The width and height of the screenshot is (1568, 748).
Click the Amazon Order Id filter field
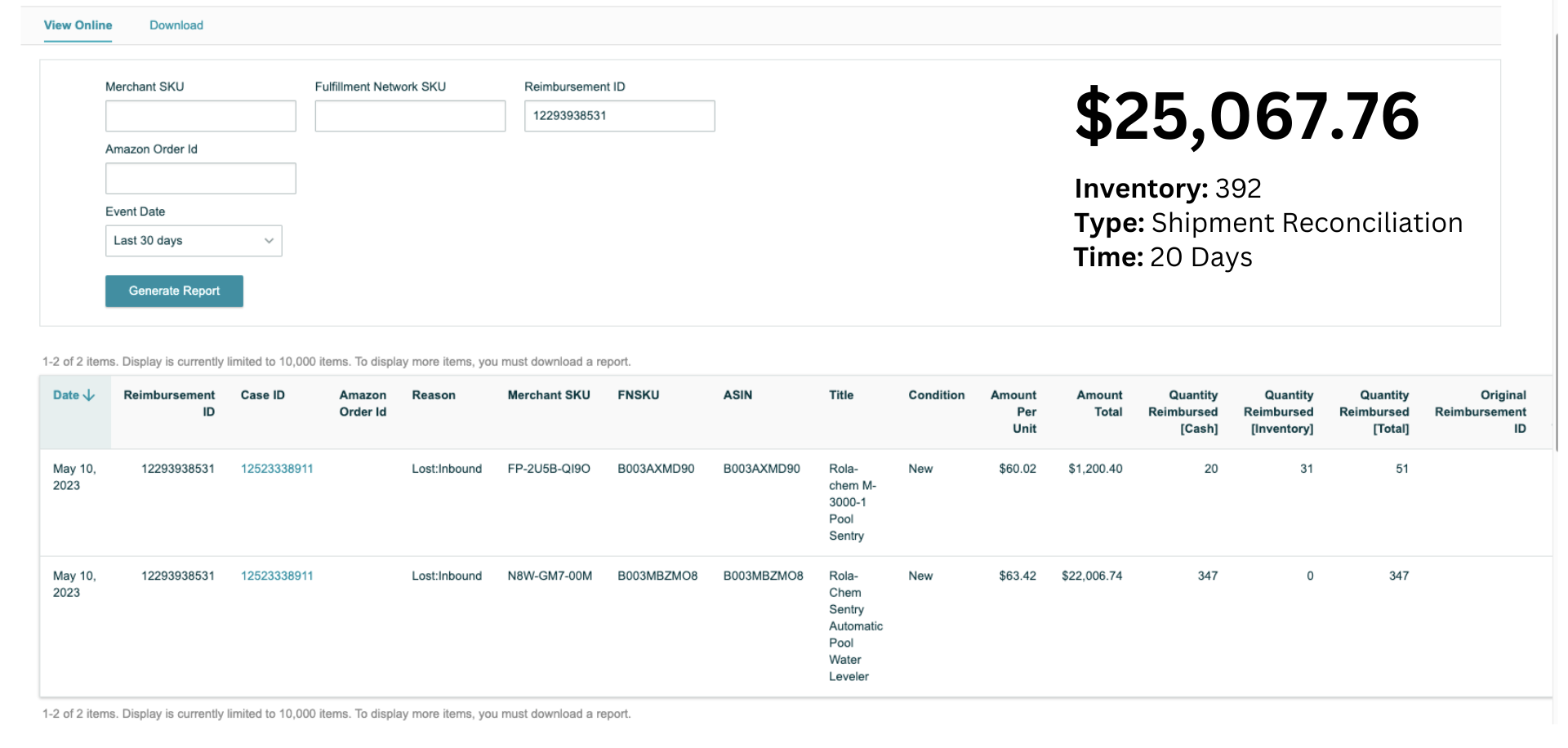pyautogui.click(x=200, y=179)
